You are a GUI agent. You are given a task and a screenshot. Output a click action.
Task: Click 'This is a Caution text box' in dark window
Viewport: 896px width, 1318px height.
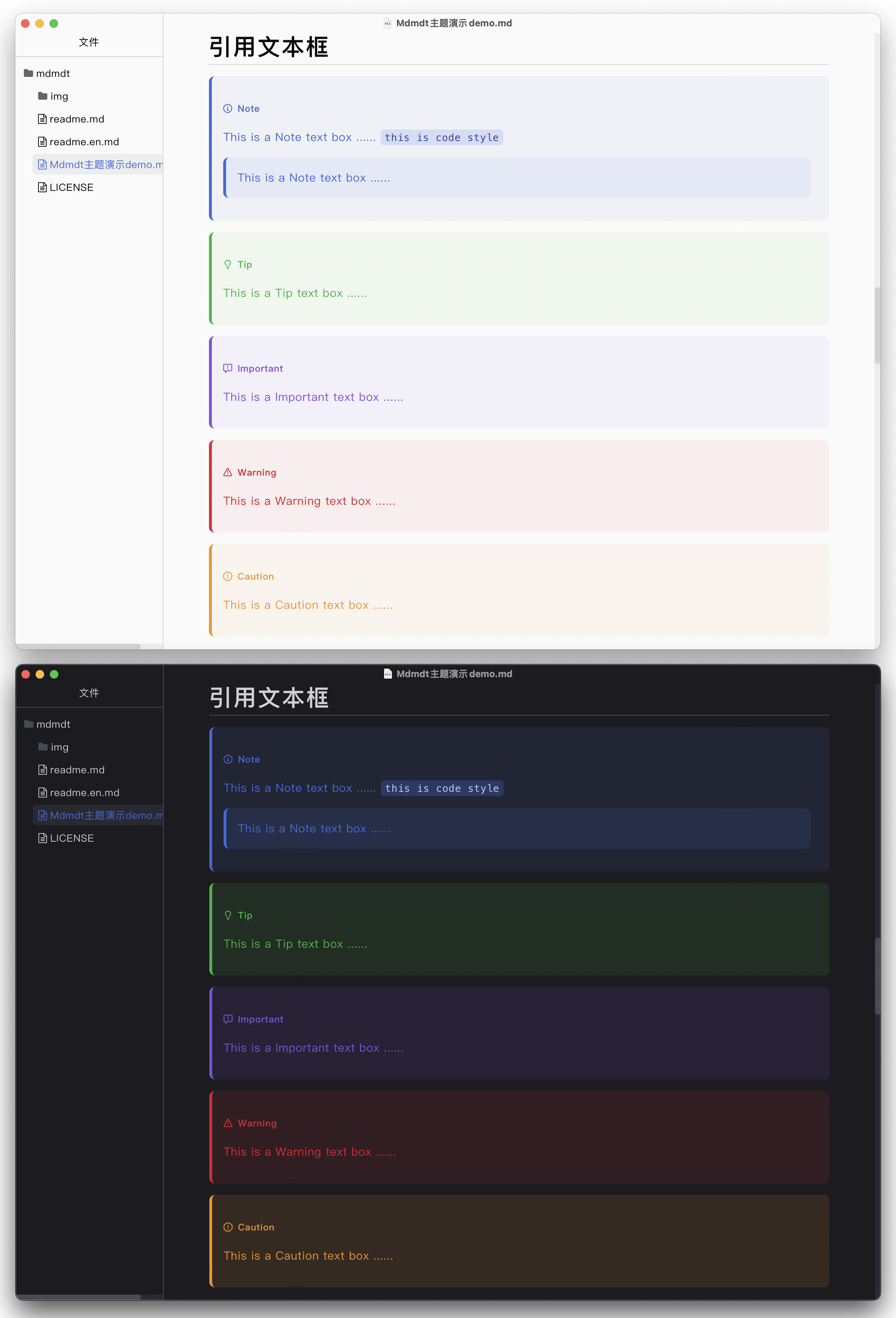(309, 1256)
